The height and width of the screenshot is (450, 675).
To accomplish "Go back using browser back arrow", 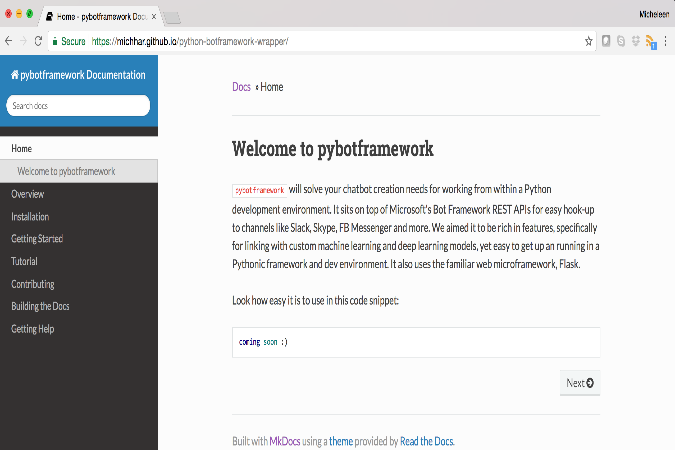I will [8, 41].
